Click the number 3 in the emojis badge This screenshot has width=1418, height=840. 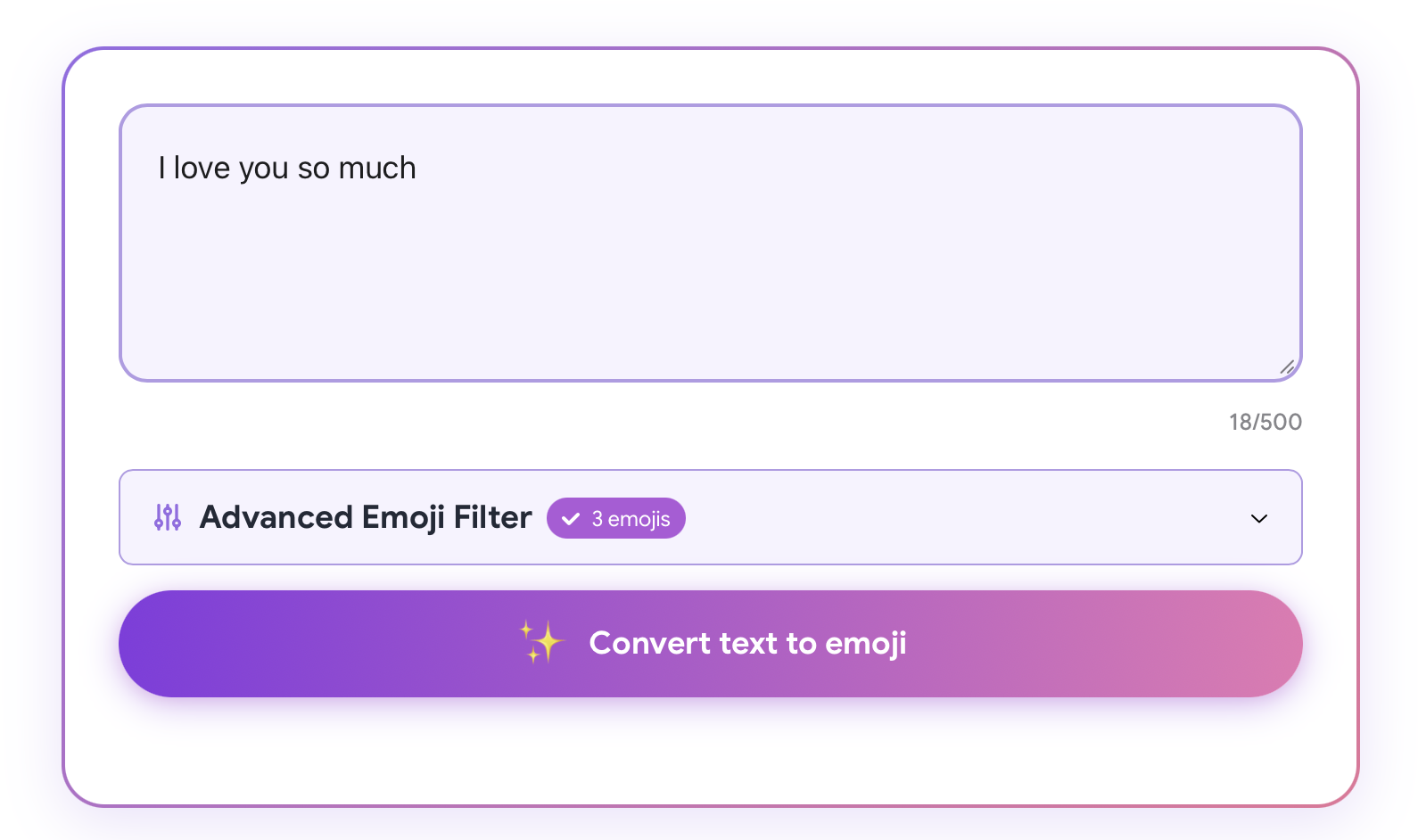click(x=598, y=519)
